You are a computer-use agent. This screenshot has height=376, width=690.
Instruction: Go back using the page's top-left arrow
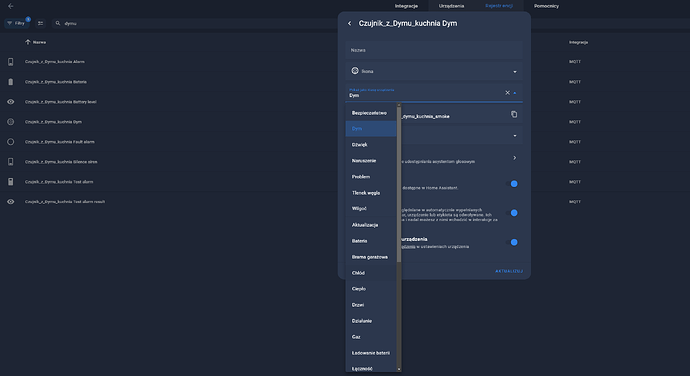click(11, 6)
